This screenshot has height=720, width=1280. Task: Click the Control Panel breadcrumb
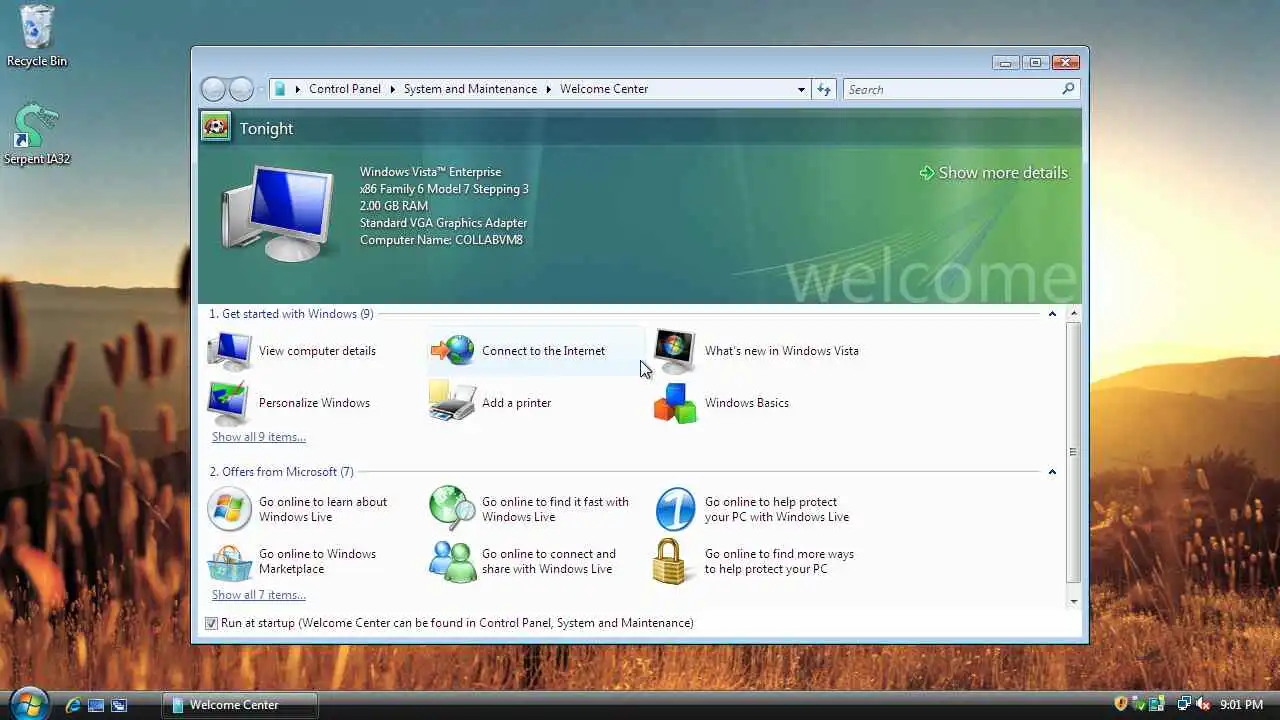345,89
